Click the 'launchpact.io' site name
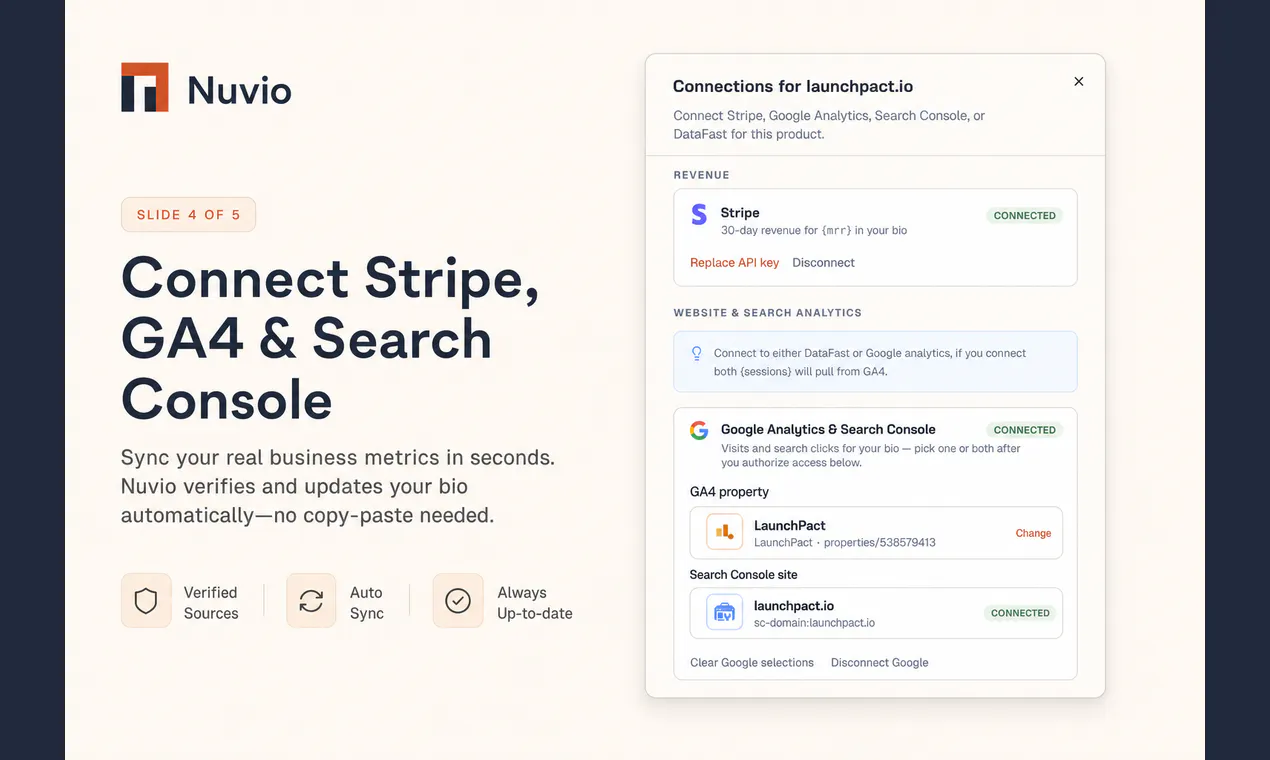 click(x=794, y=606)
